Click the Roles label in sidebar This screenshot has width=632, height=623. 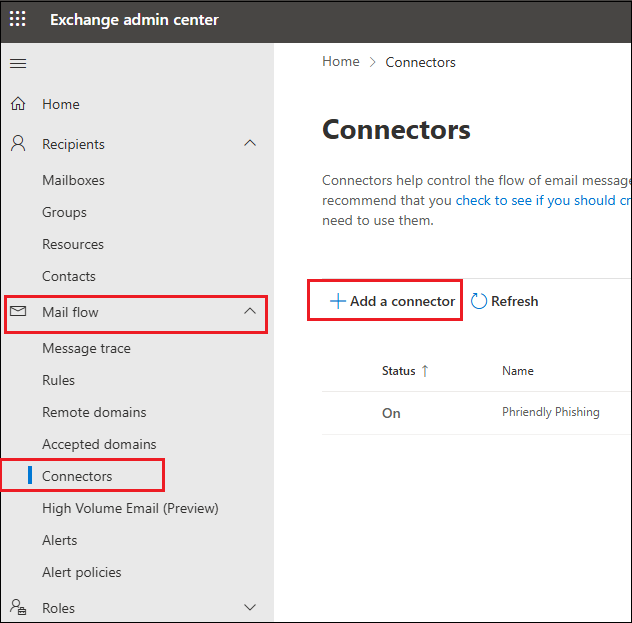pyautogui.click(x=58, y=608)
